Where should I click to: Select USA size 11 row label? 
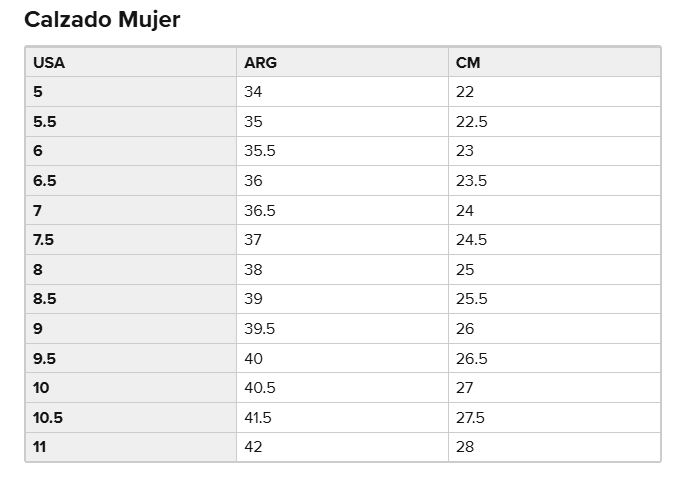(131, 447)
